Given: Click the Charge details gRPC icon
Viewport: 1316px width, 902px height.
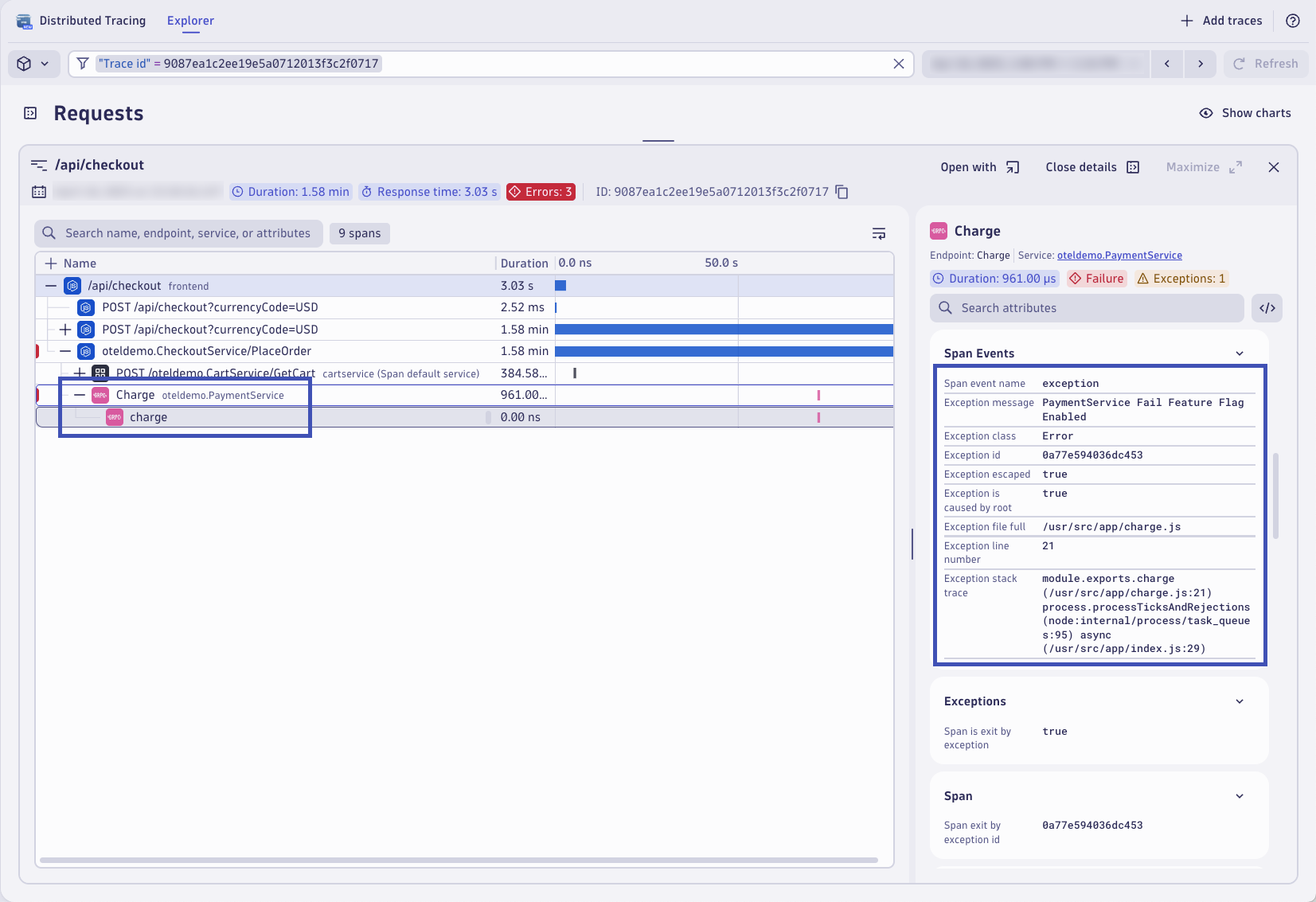Looking at the screenshot, I should coord(939,231).
